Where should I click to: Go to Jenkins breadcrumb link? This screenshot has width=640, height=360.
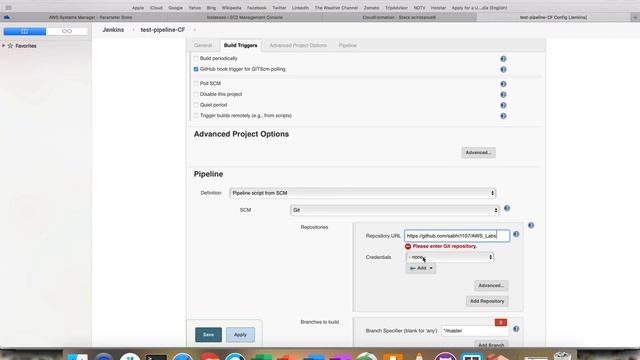click(113, 30)
